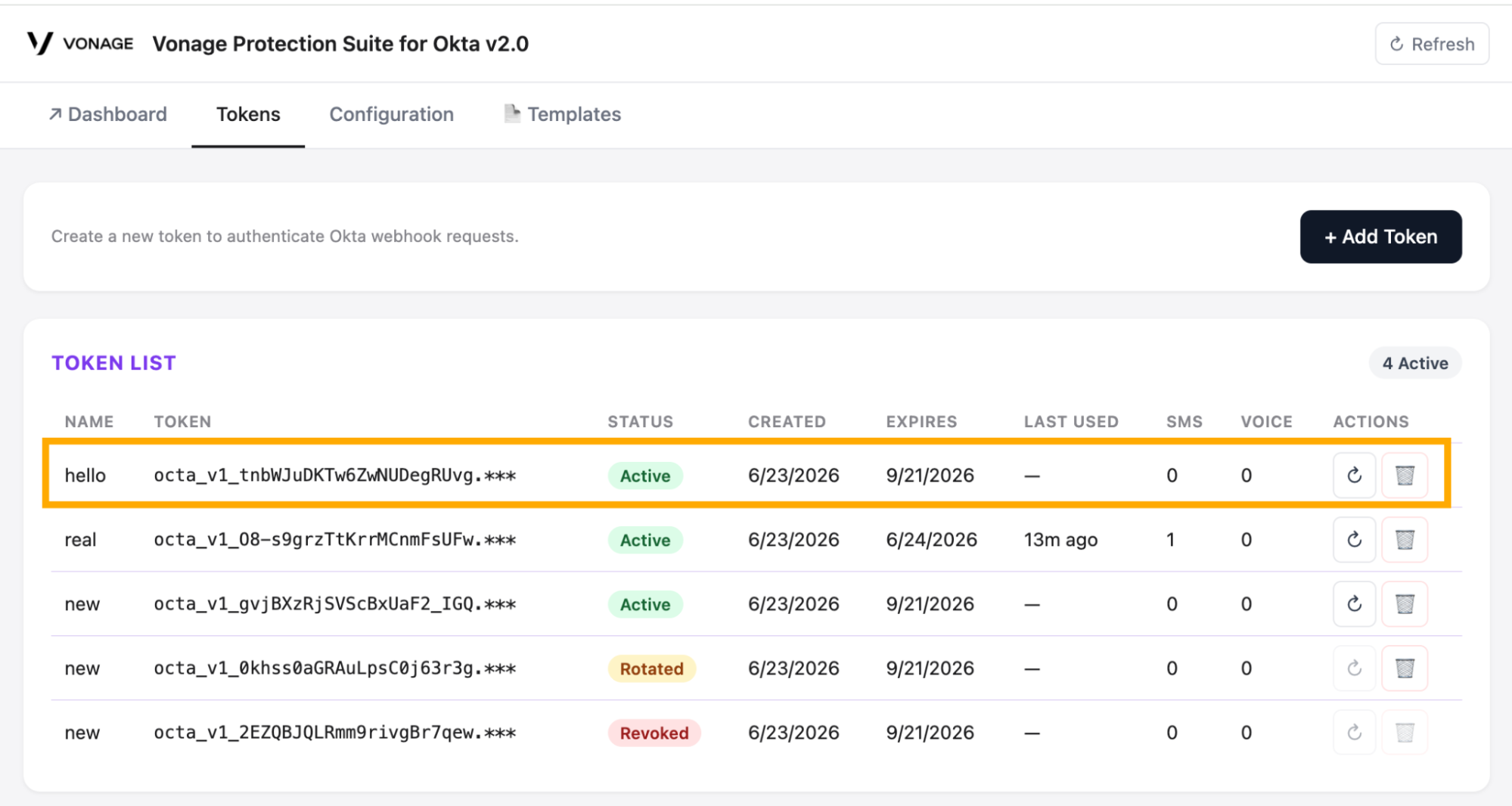Switch to the Configuration tab
Image resolution: width=1512 pixels, height=806 pixels.
coord(392,114)
